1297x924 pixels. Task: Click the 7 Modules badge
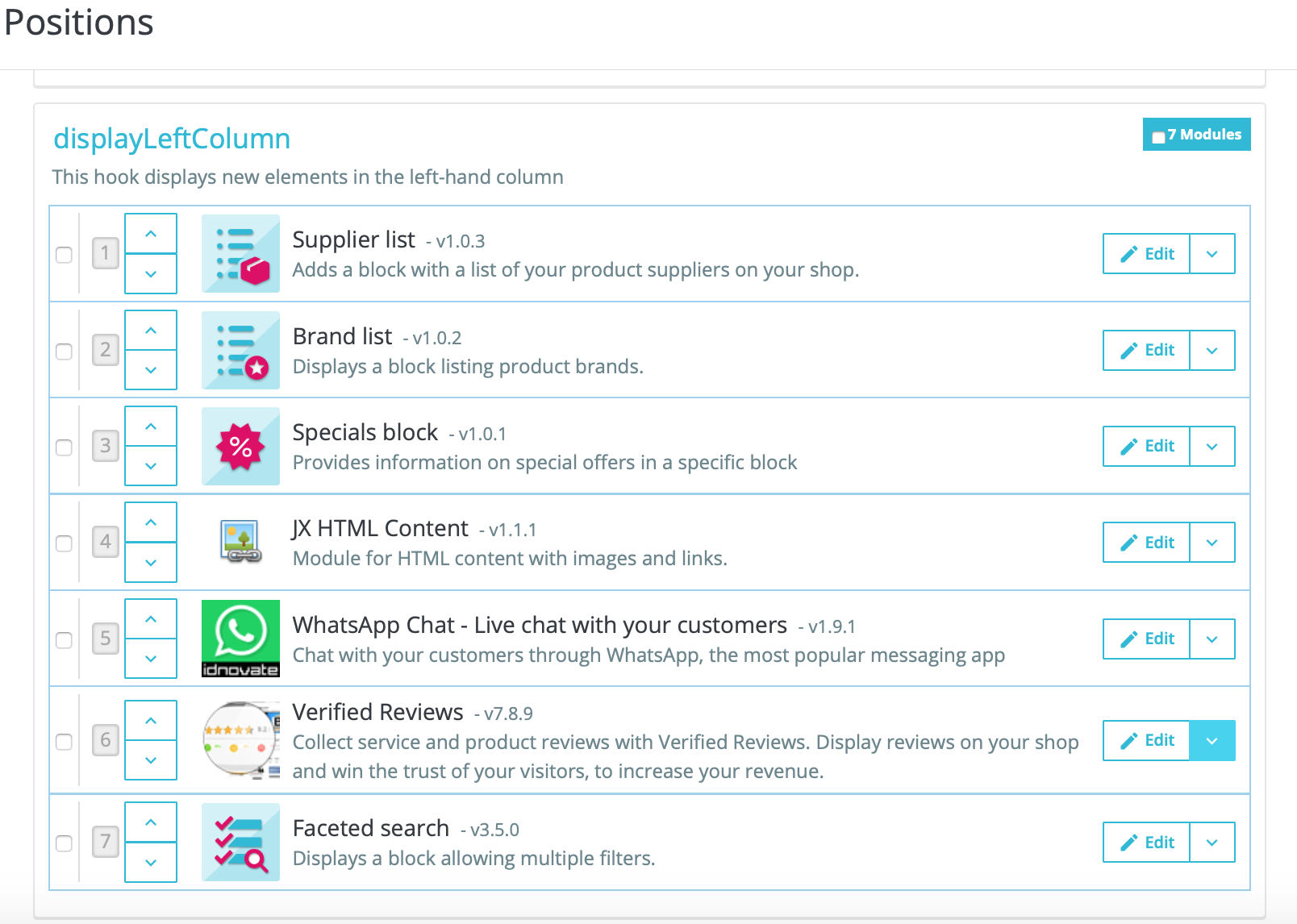point(1197,135)
